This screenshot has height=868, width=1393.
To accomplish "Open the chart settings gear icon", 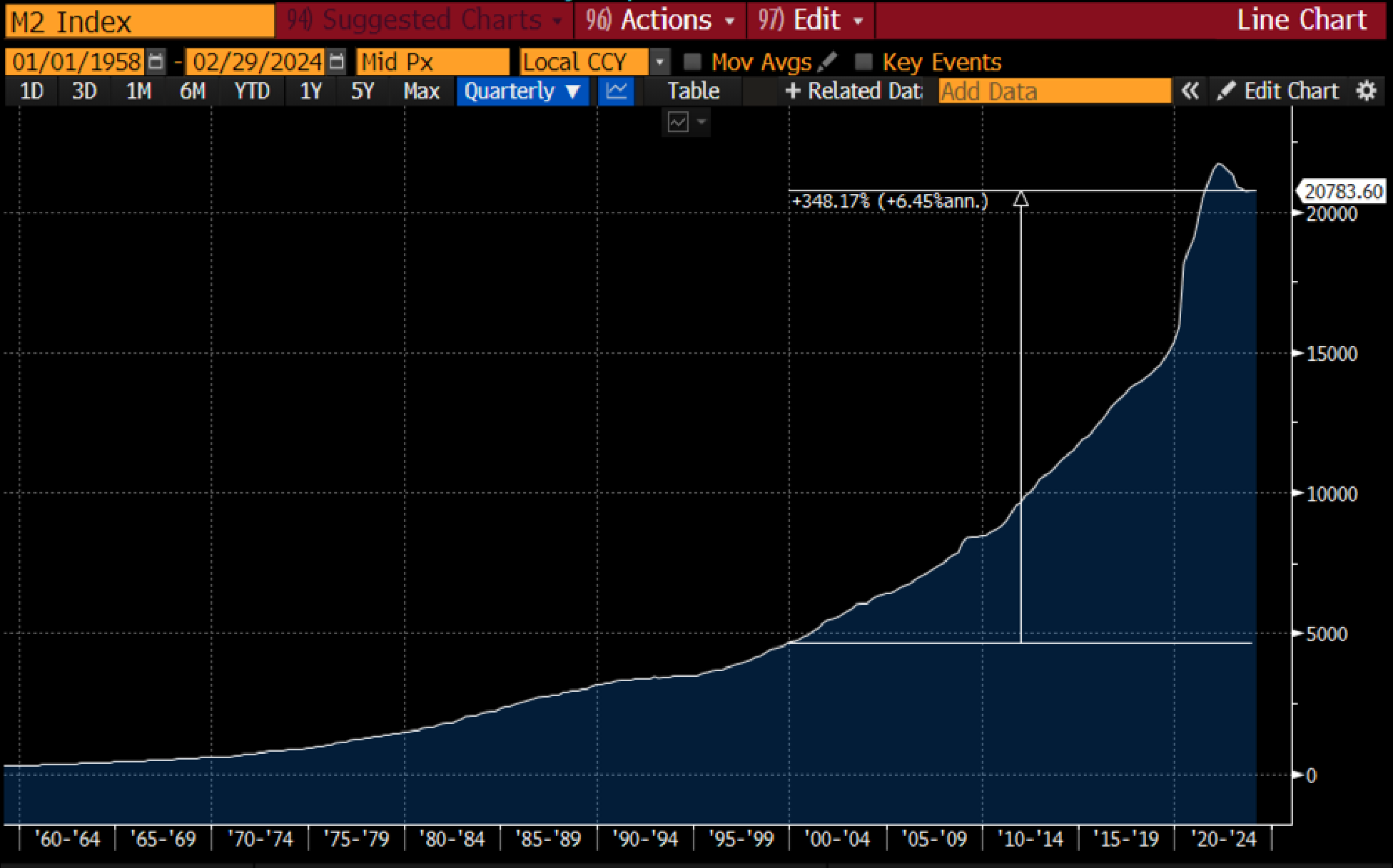I will click(1366, 91).
